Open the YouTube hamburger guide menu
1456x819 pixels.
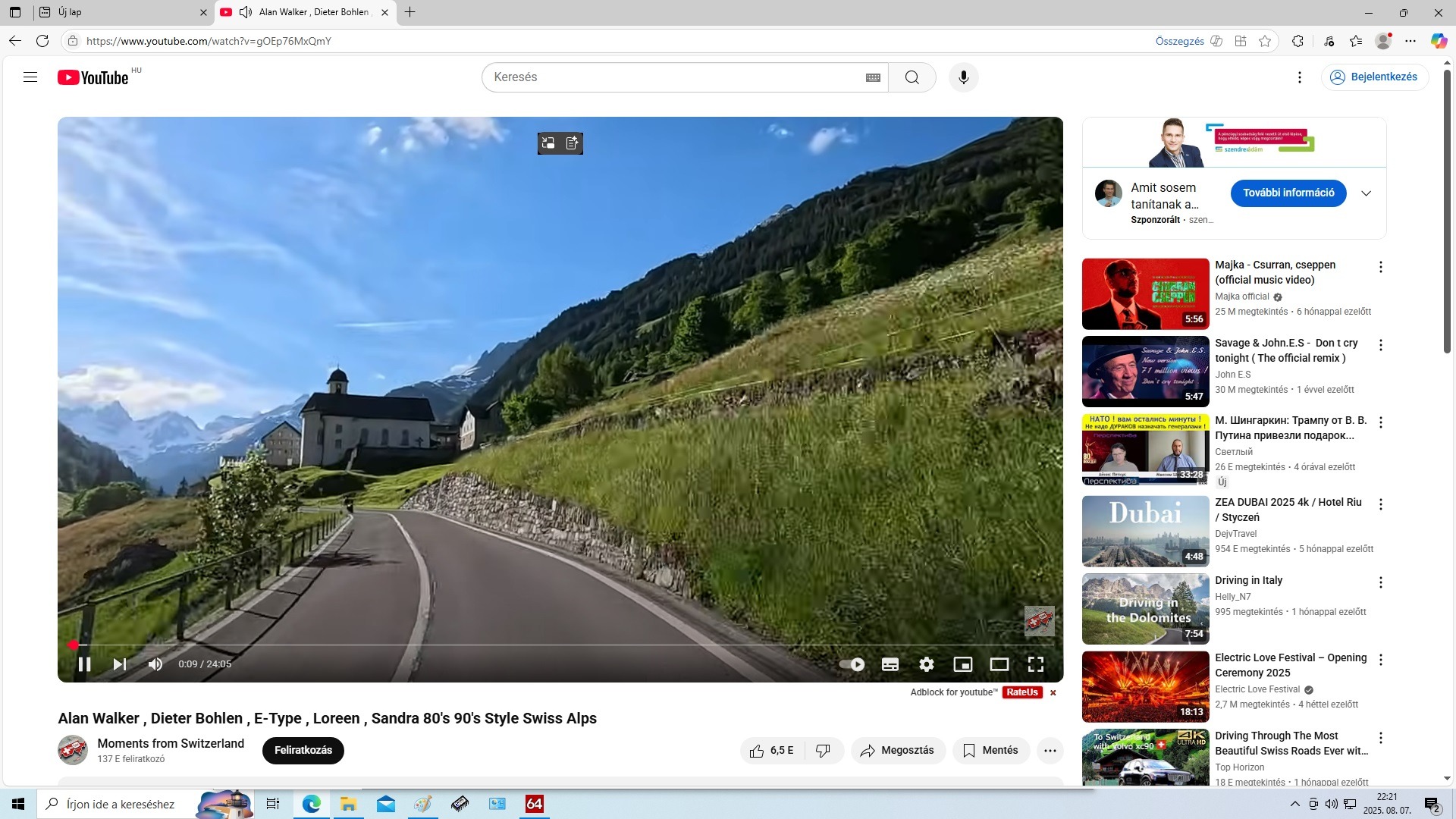click(30, 77)
